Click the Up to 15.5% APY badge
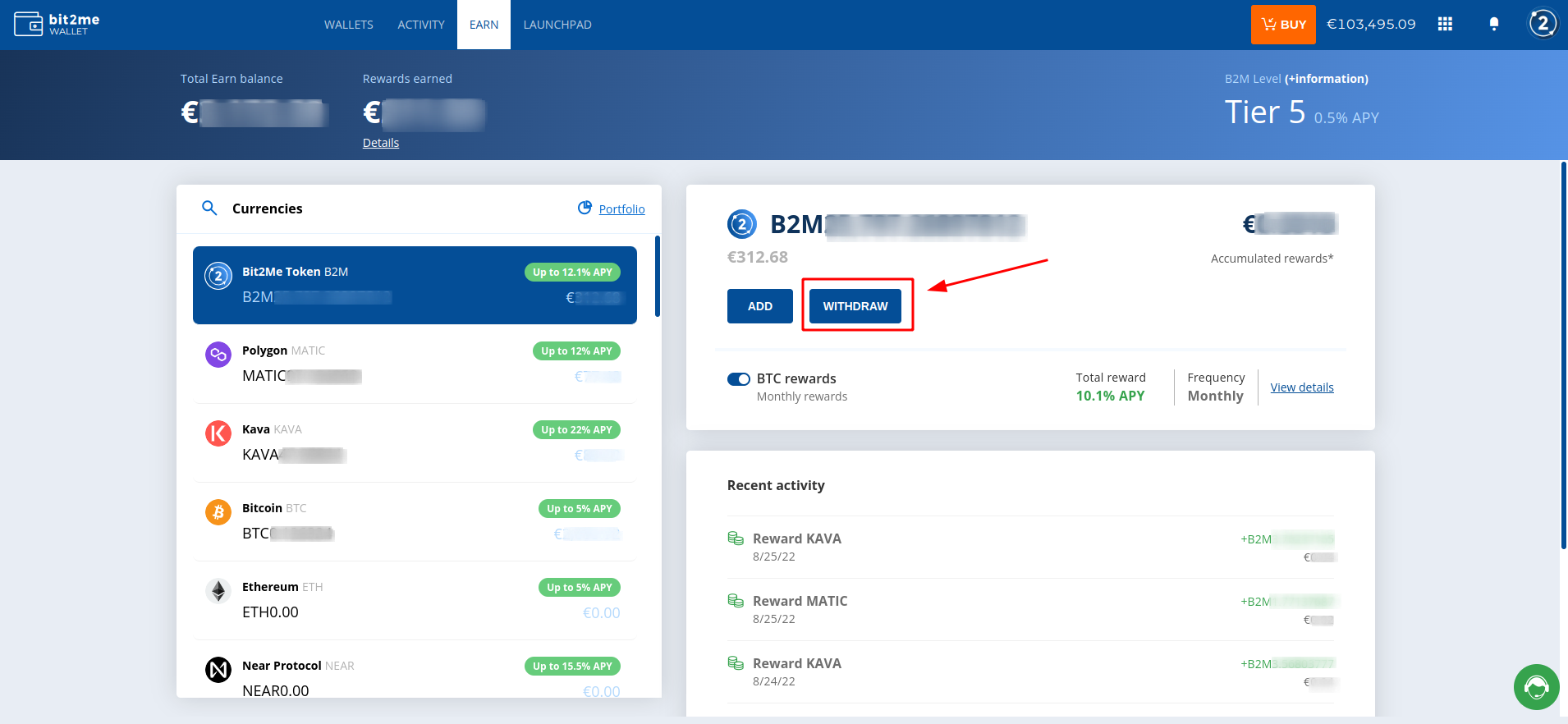Screen dimensions: 1568x724 (x=572, y=667)
